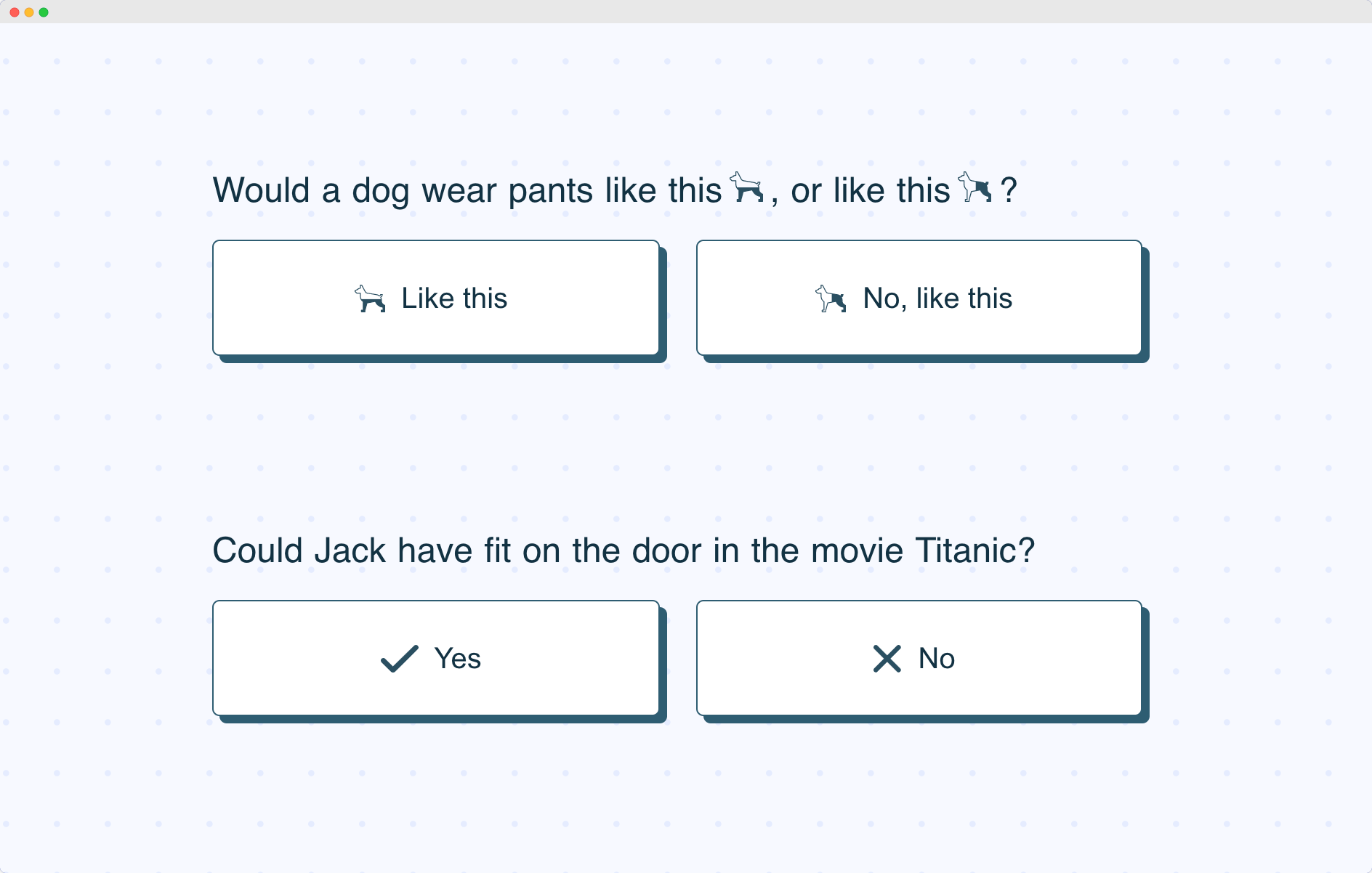Select the "Like this" label text
Viewport: 1372px width, 873px height.
[x=454, y=299]
